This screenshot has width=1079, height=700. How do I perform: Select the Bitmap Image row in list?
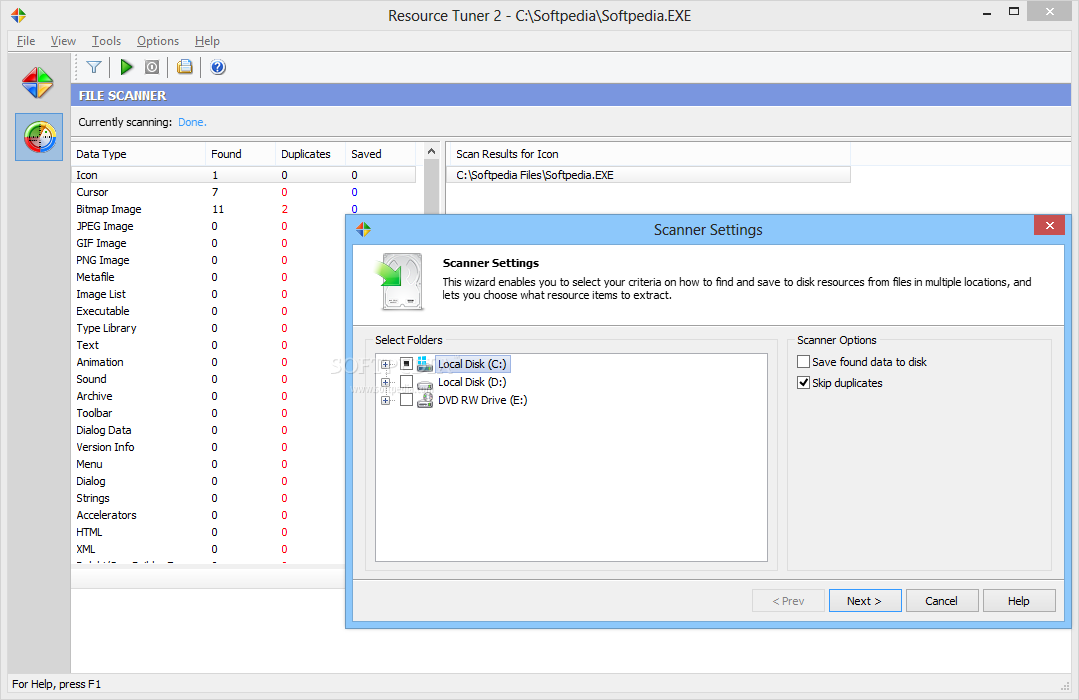pyautogui.click(x=109, y=209)
